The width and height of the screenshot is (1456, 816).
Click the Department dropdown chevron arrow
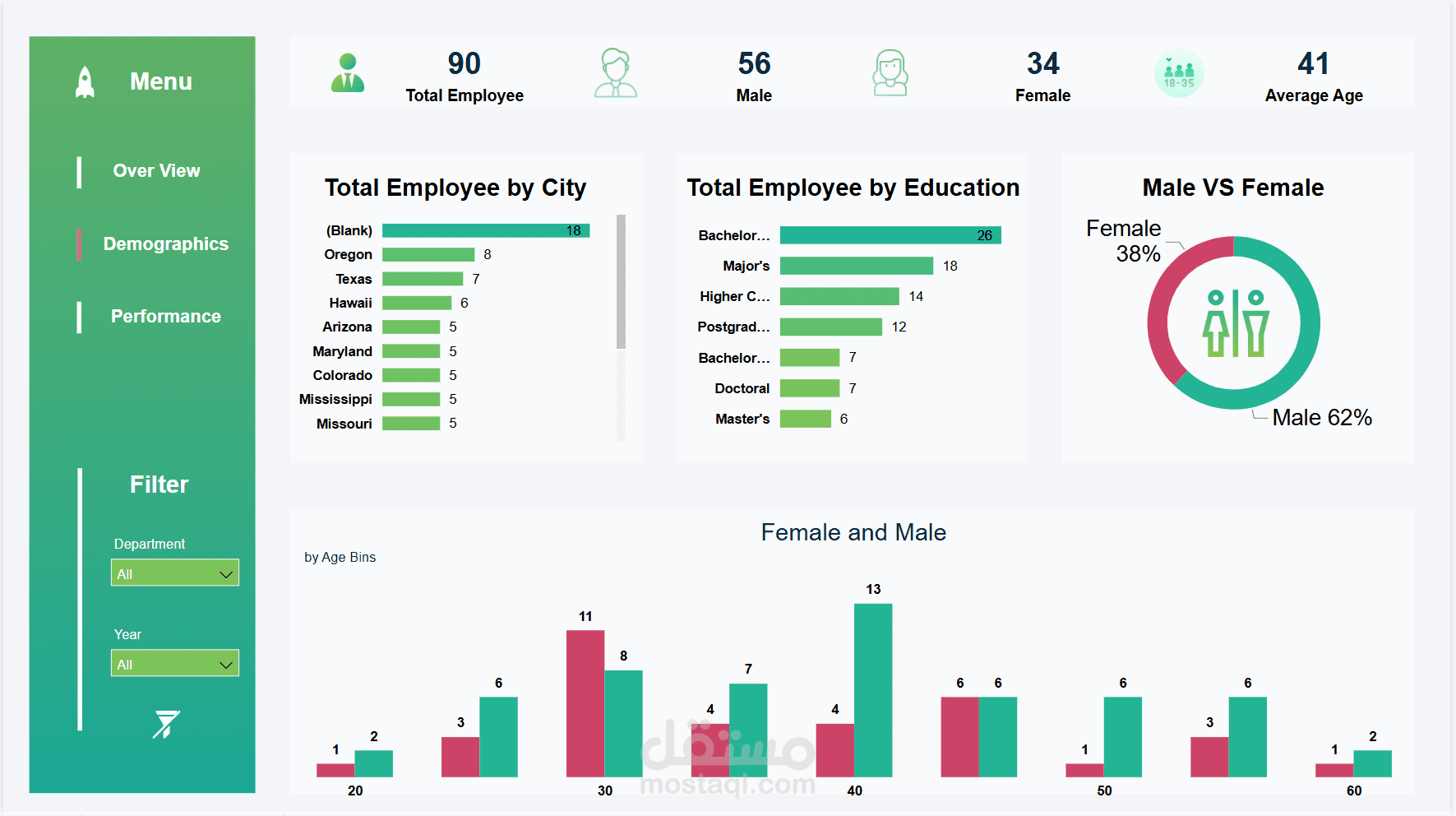coord(226,574)
